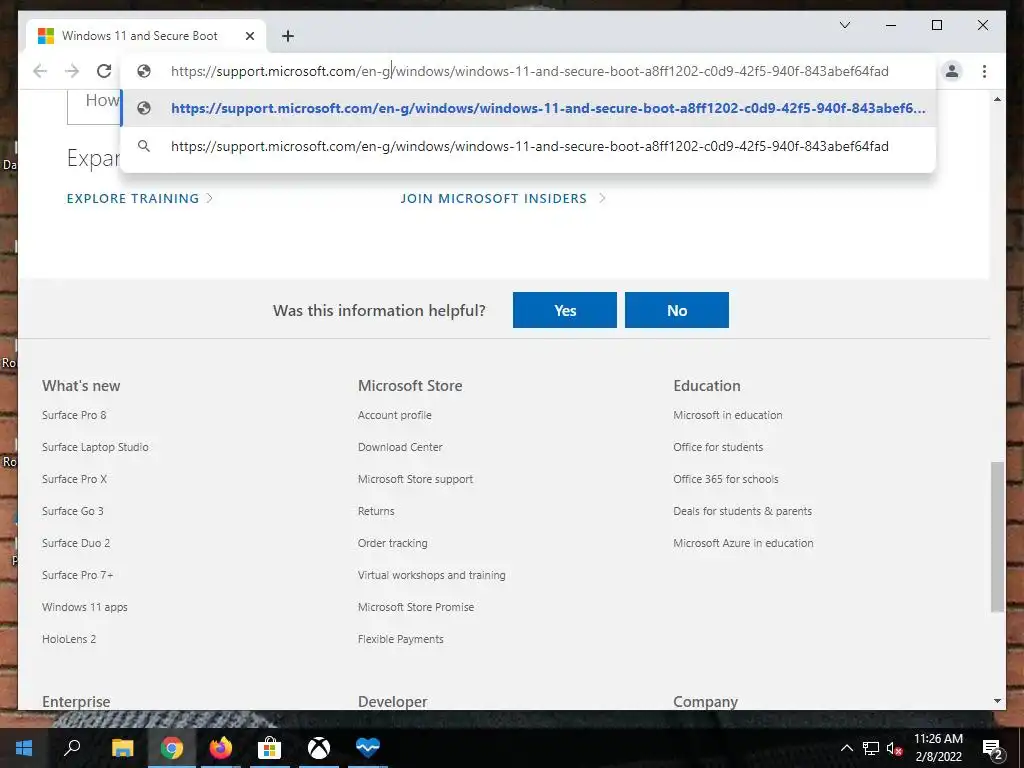Answer No to Was this information helpful
This screenshot has height=768, width=1024.
[677, 310]
